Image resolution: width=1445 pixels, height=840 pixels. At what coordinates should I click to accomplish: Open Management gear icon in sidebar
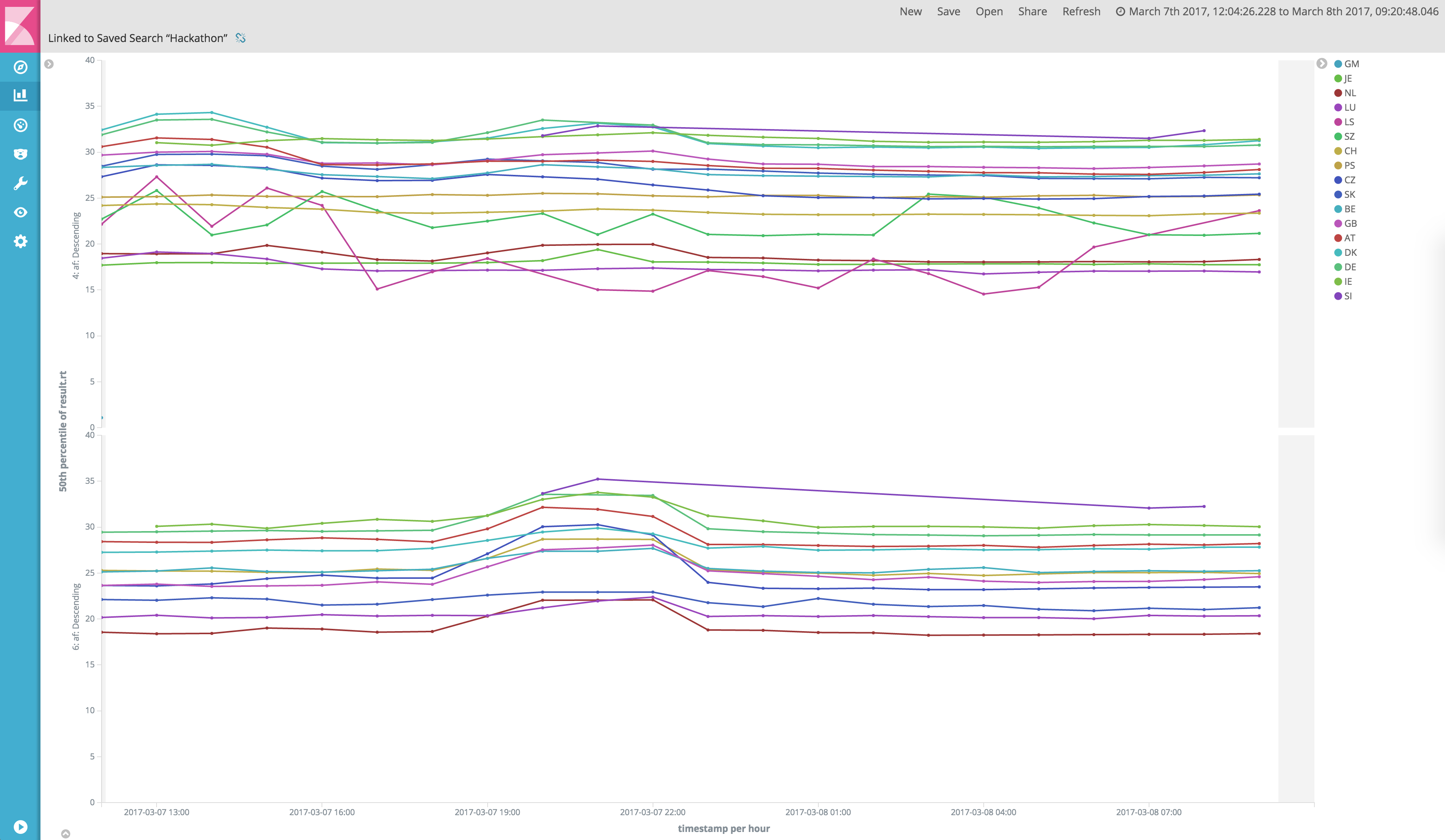click(20, 241)
